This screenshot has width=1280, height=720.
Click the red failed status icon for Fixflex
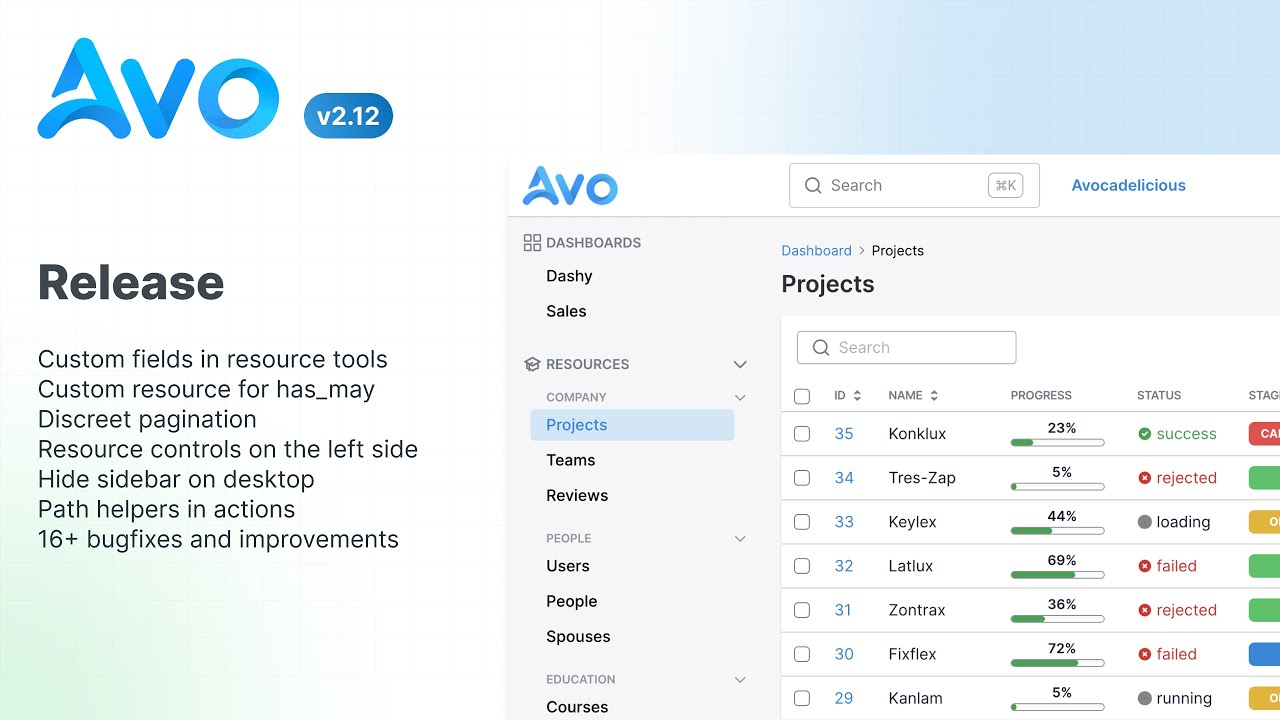point(1145,654)
